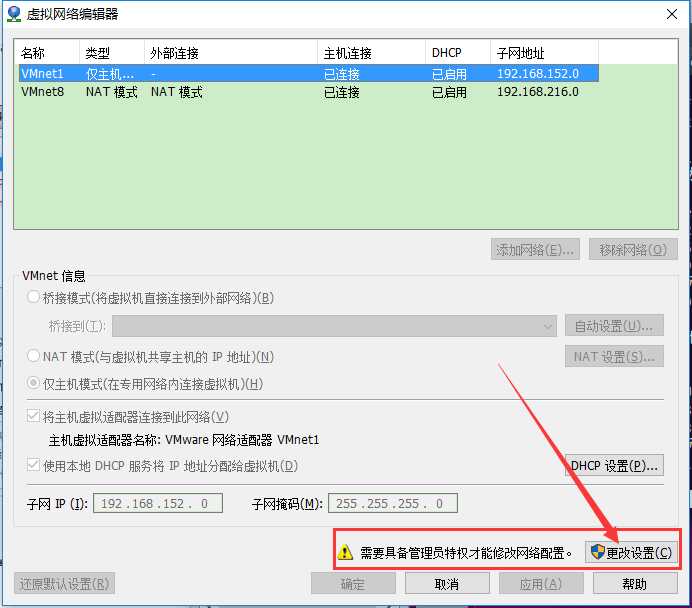
Task: Close the 虚拟网络编辑器 dialog
Action: tap(672, 14)
